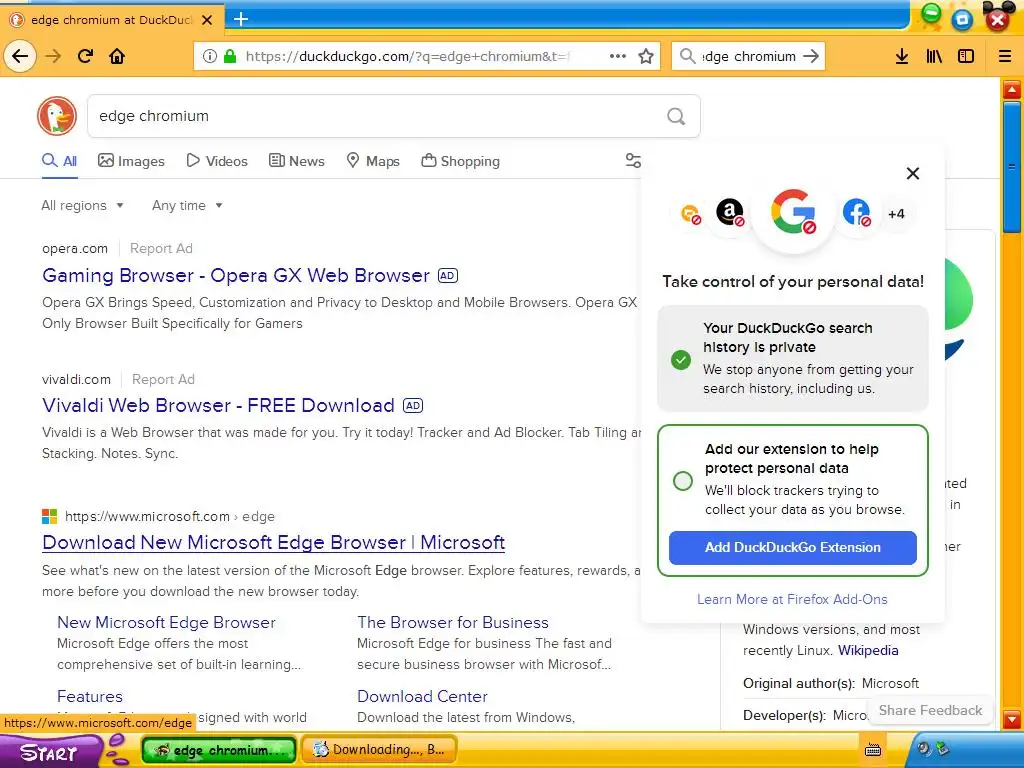Toggle the sidebar view icon

pyautogui.click(x=966, y=56)
